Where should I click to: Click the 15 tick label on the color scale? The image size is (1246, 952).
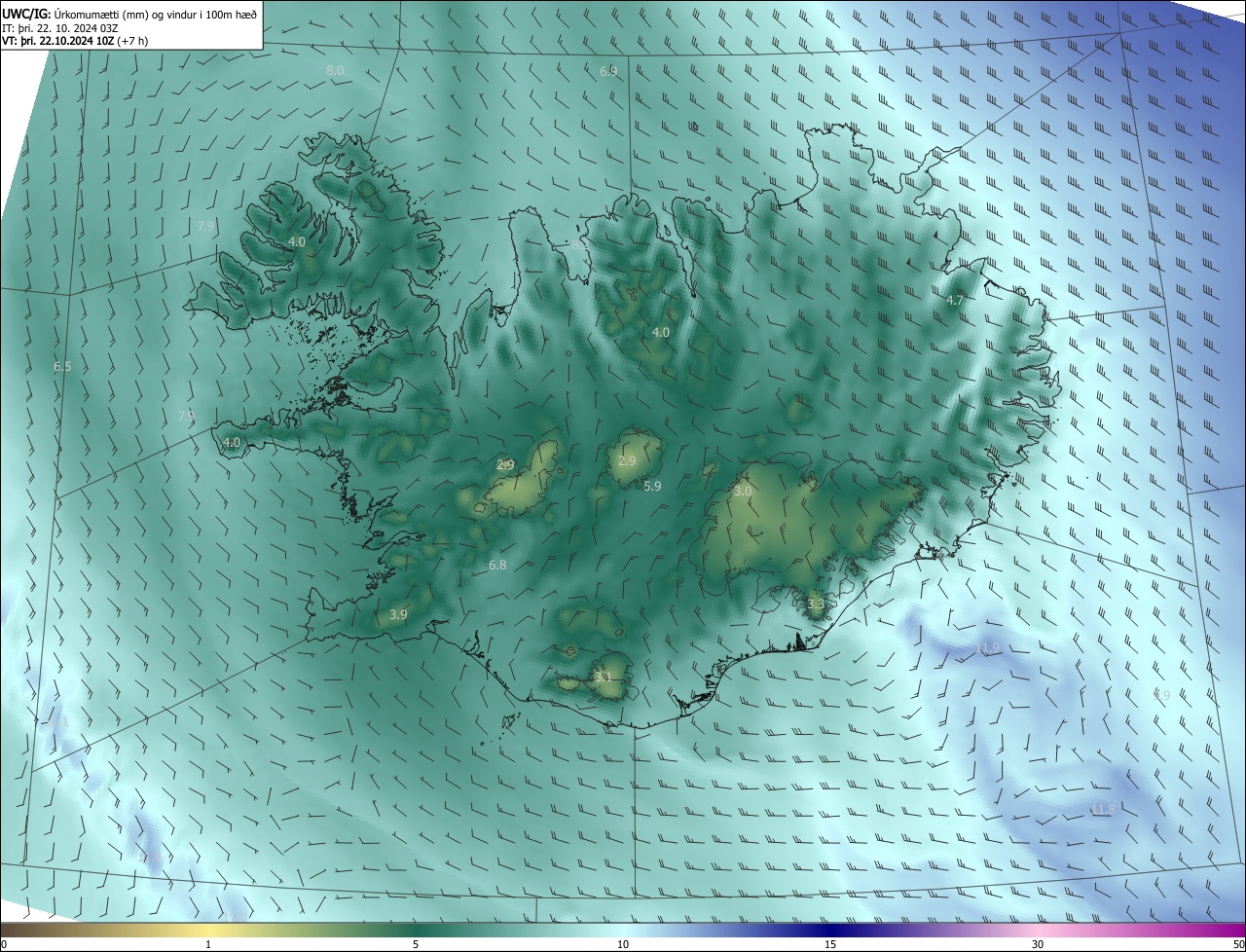coord(830,945)
